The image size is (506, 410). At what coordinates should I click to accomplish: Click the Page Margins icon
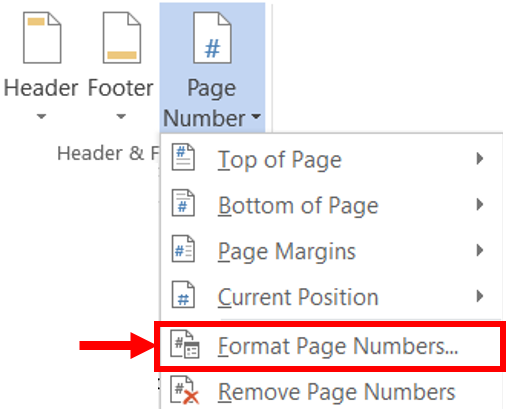click(x=183, y=249)
